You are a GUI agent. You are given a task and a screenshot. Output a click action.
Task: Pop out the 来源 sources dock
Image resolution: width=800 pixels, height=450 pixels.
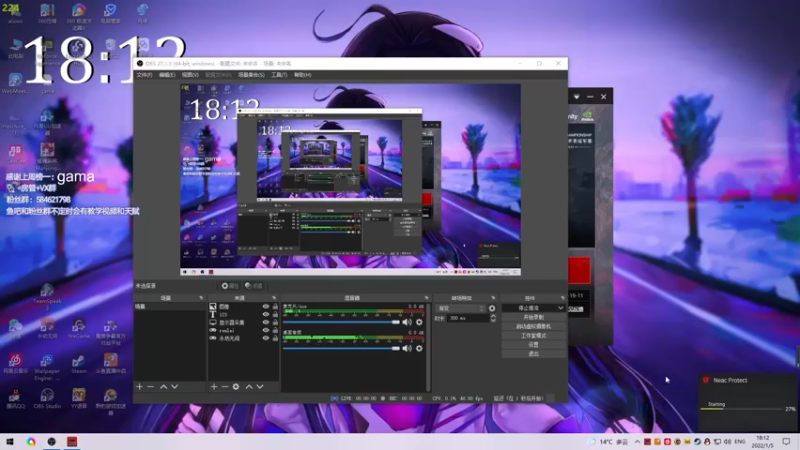pyautogui.click(x=274, y=298)
